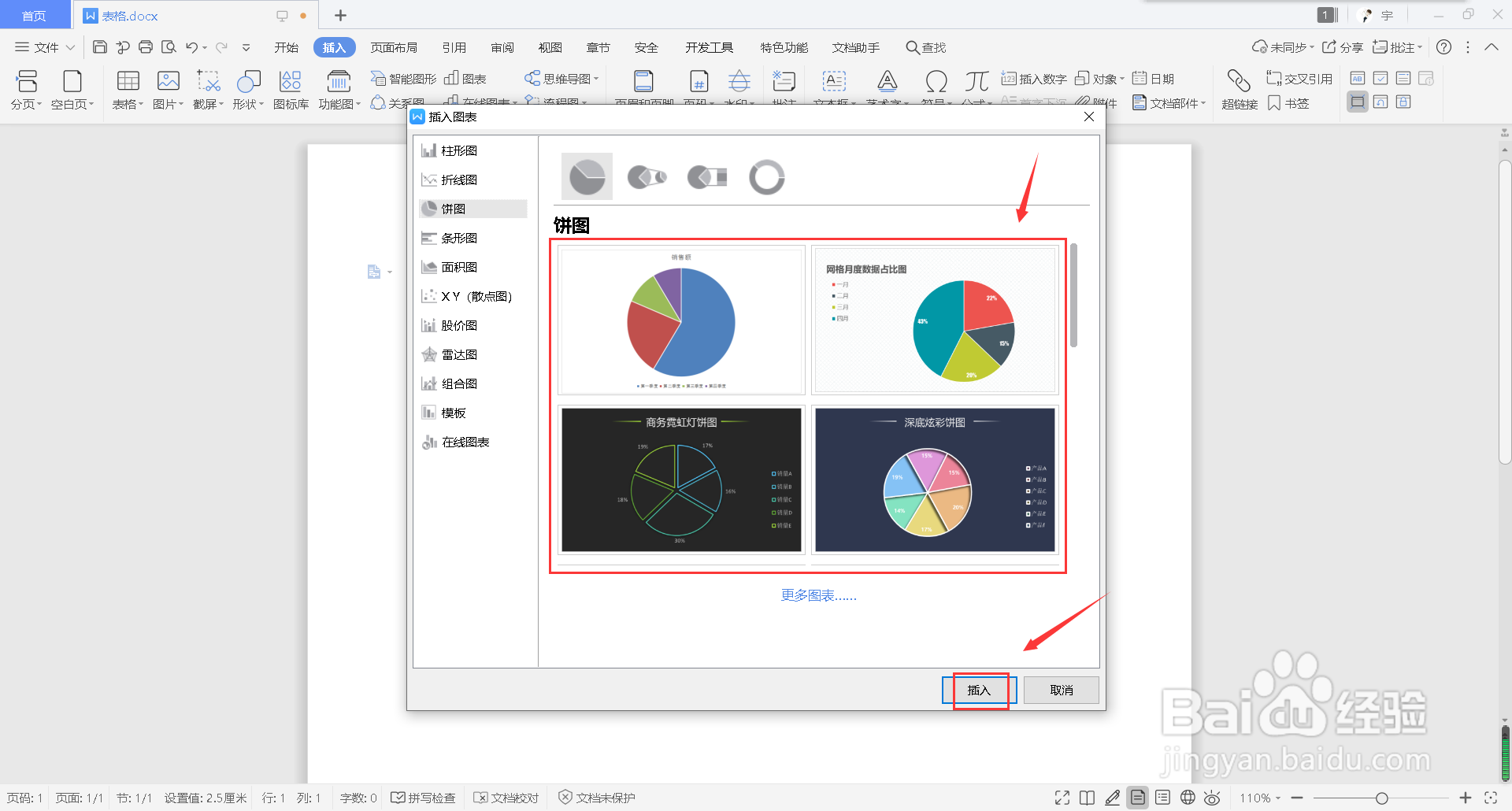This screenshot has width=1512, height=811.
Task: Open the 图片 insert dropdown
Action: (x=168, y=89)
